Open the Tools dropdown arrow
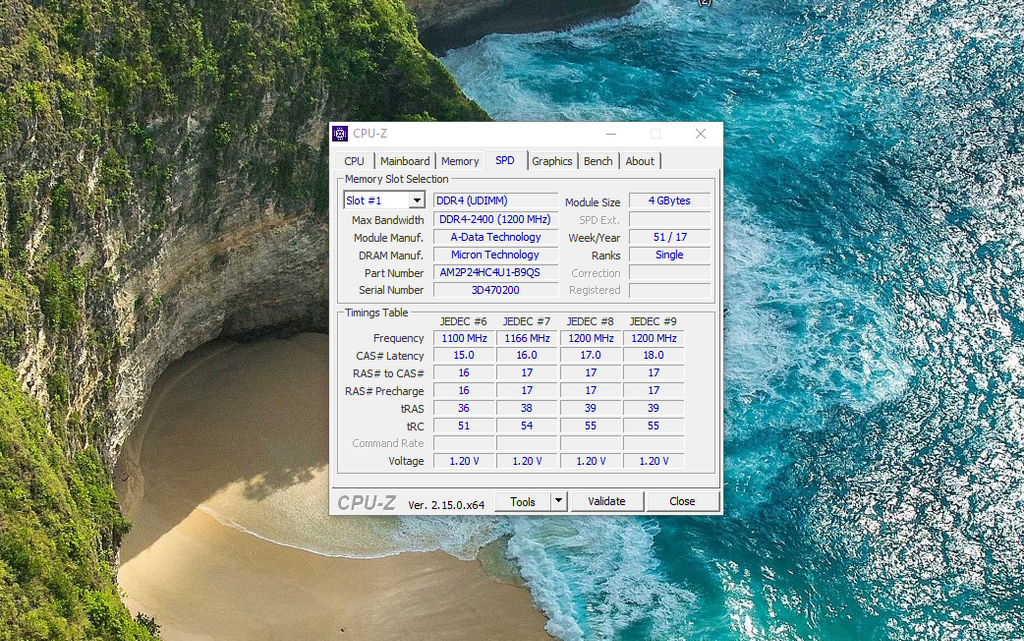Image resolution: width=1024 pixels, height=641 pixels. [558, 501]
